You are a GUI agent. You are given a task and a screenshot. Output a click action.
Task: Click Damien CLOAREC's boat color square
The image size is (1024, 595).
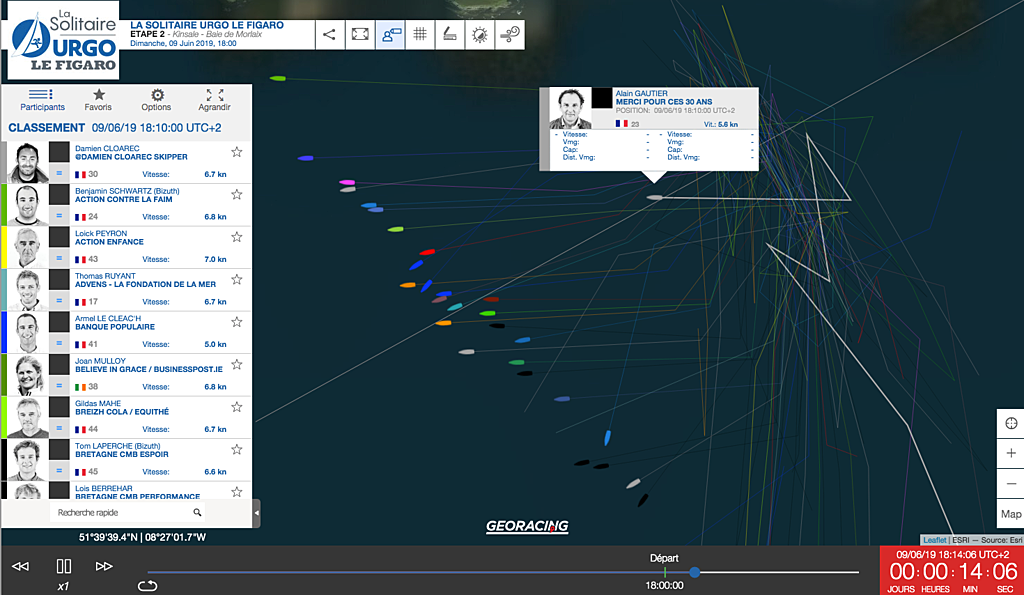(x=59, y=152)
